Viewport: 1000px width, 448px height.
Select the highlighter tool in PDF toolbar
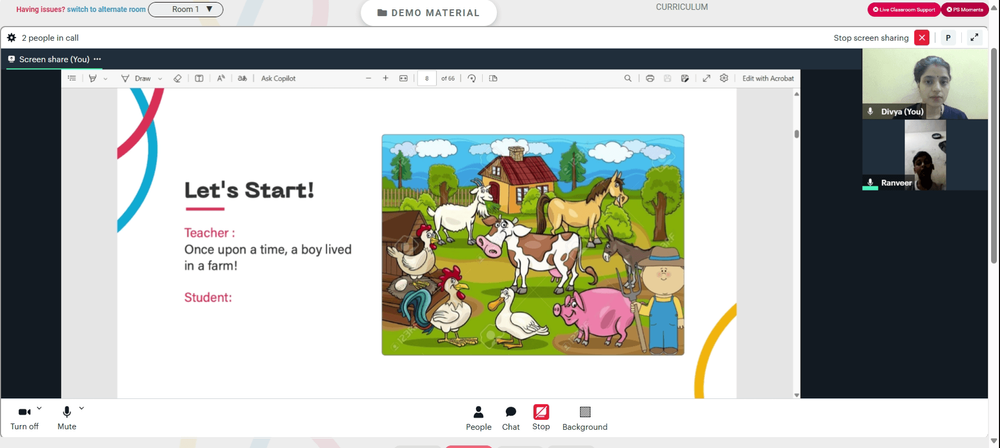(93, 78)
